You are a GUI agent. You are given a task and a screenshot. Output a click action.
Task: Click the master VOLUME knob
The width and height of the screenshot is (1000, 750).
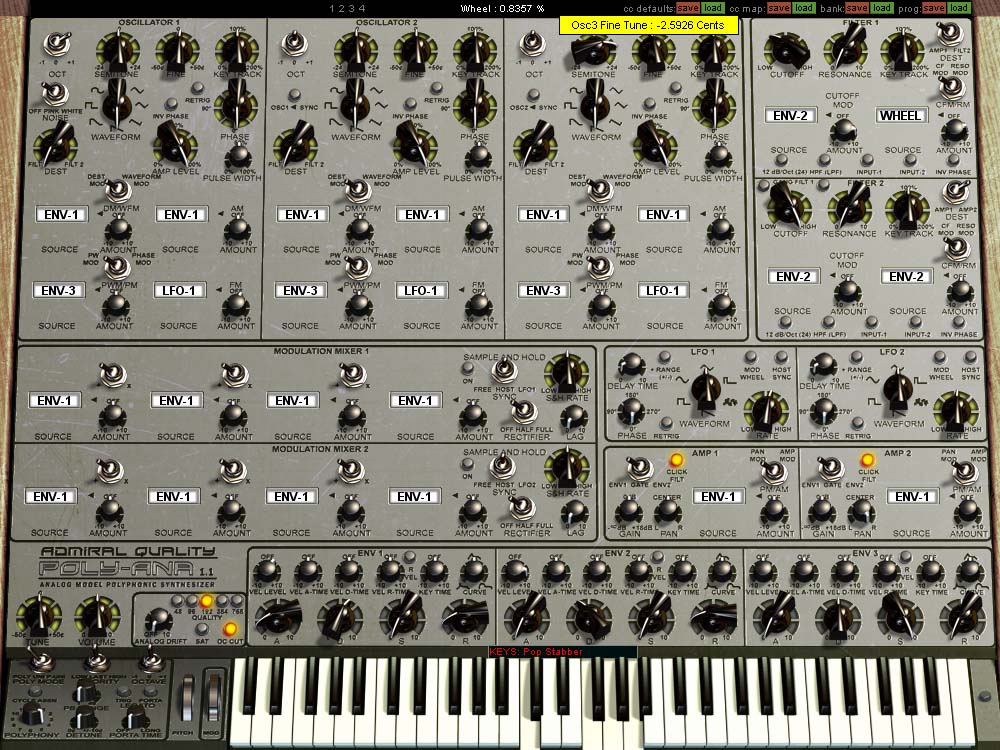(97, 617)
